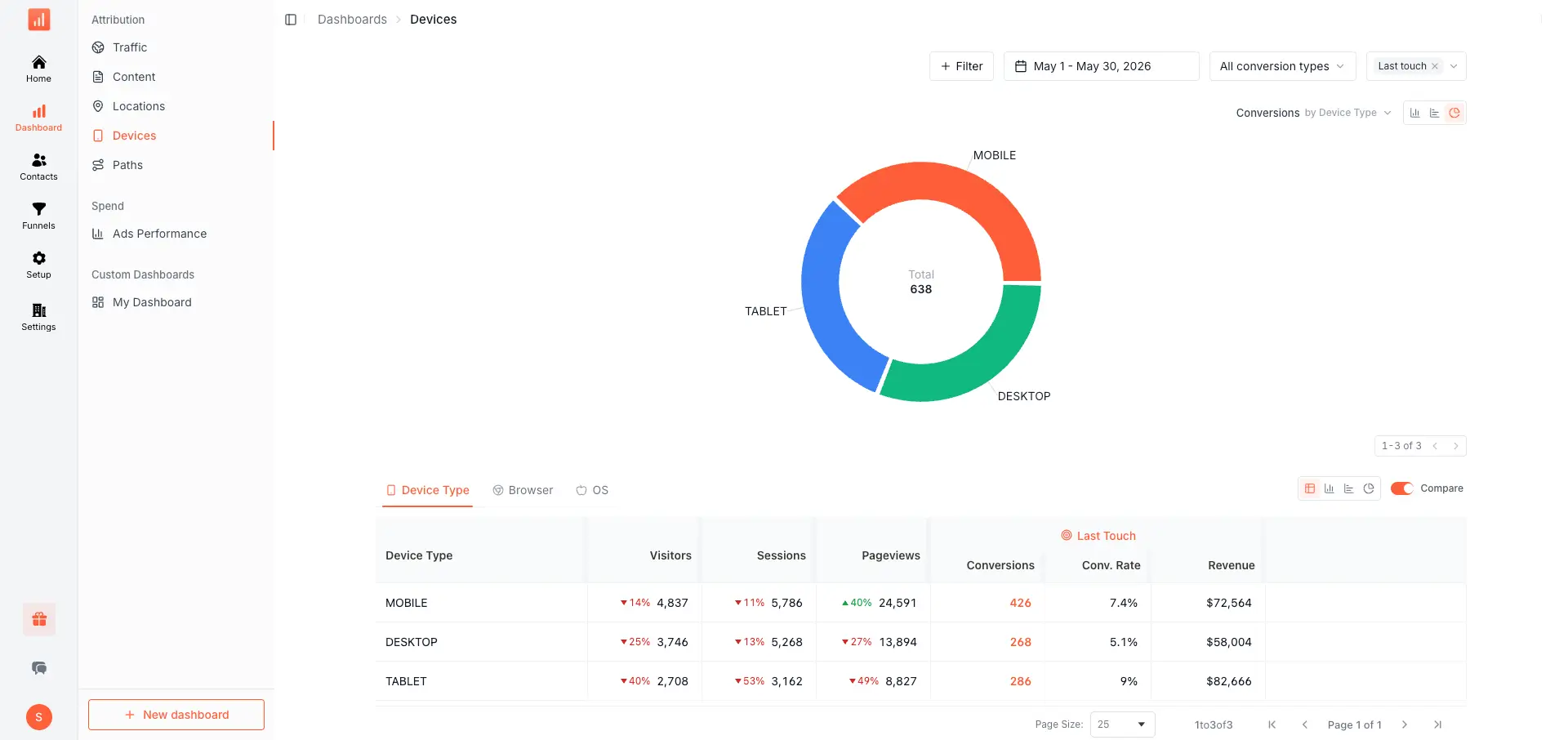The width and height of the screenshot is (1568, 740).
Task: Sort by the Sessions column header
Action: click(781, 555)
